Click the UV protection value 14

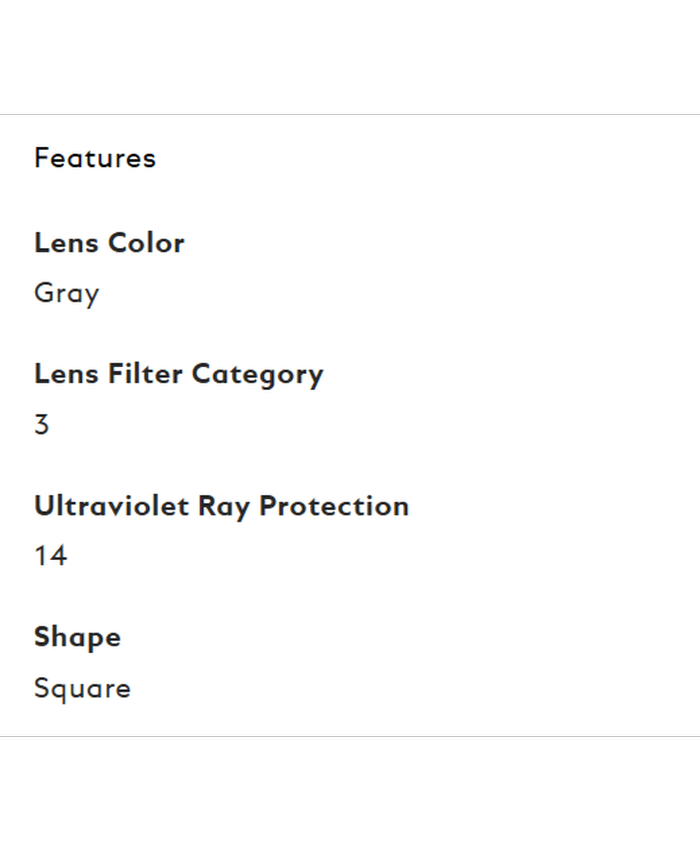[x=50, y=556]
